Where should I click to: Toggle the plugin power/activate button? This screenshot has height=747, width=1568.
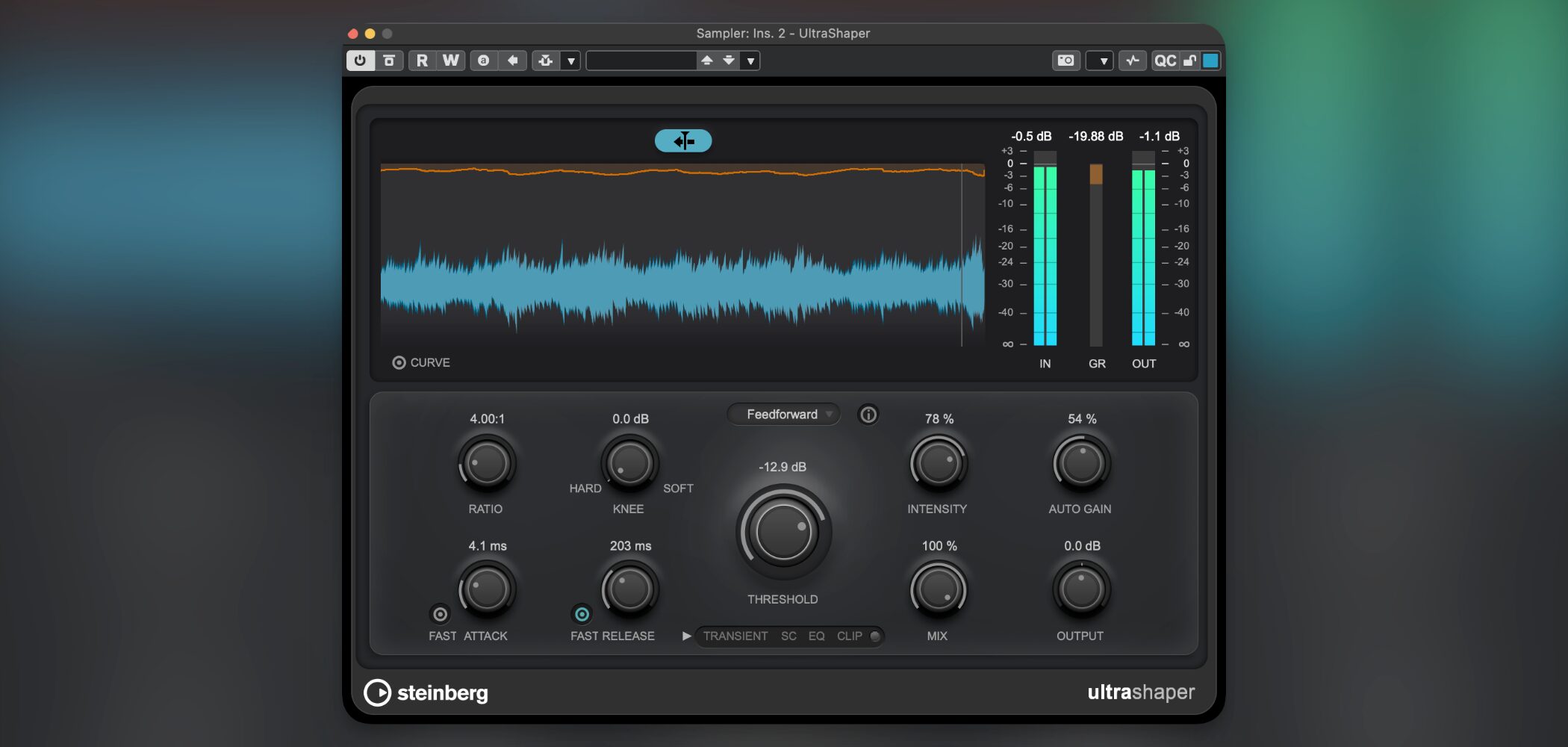360,61
